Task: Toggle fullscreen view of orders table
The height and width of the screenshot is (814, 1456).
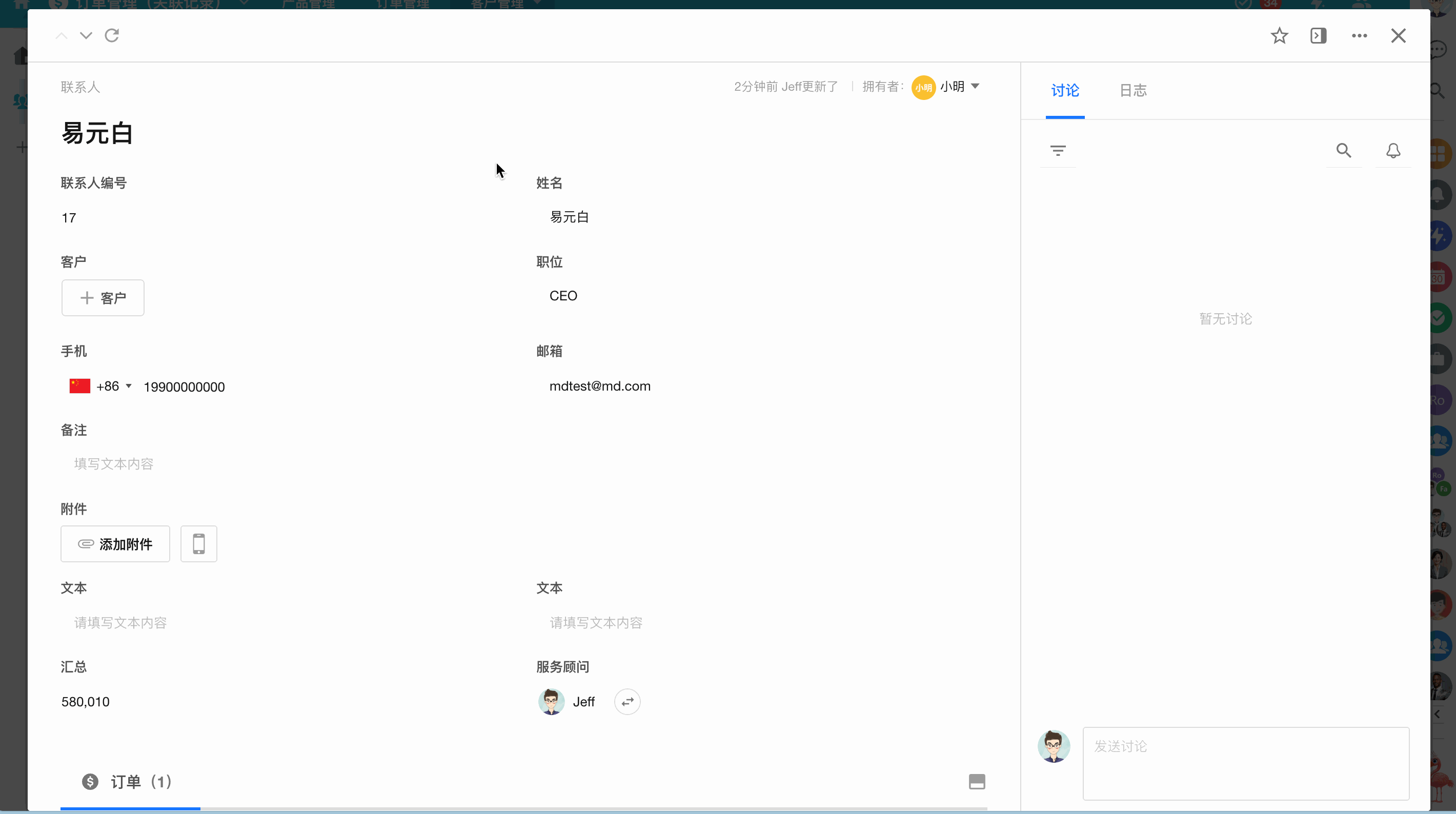Action: tap(977, 782)
